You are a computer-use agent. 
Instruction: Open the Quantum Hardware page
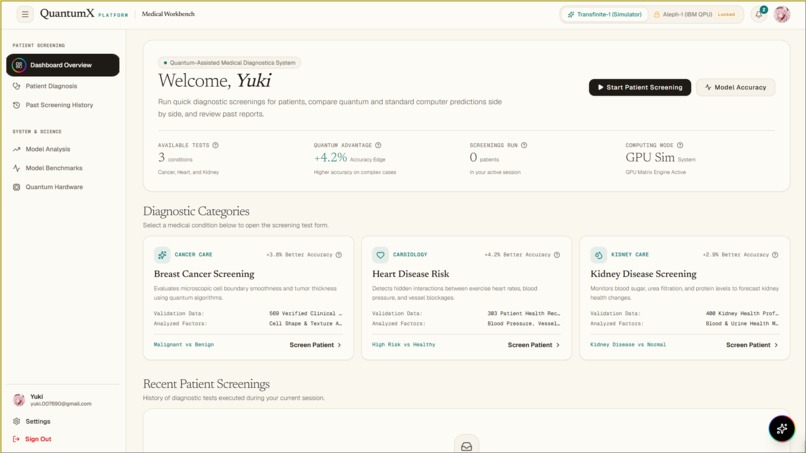tap(63, 187)
